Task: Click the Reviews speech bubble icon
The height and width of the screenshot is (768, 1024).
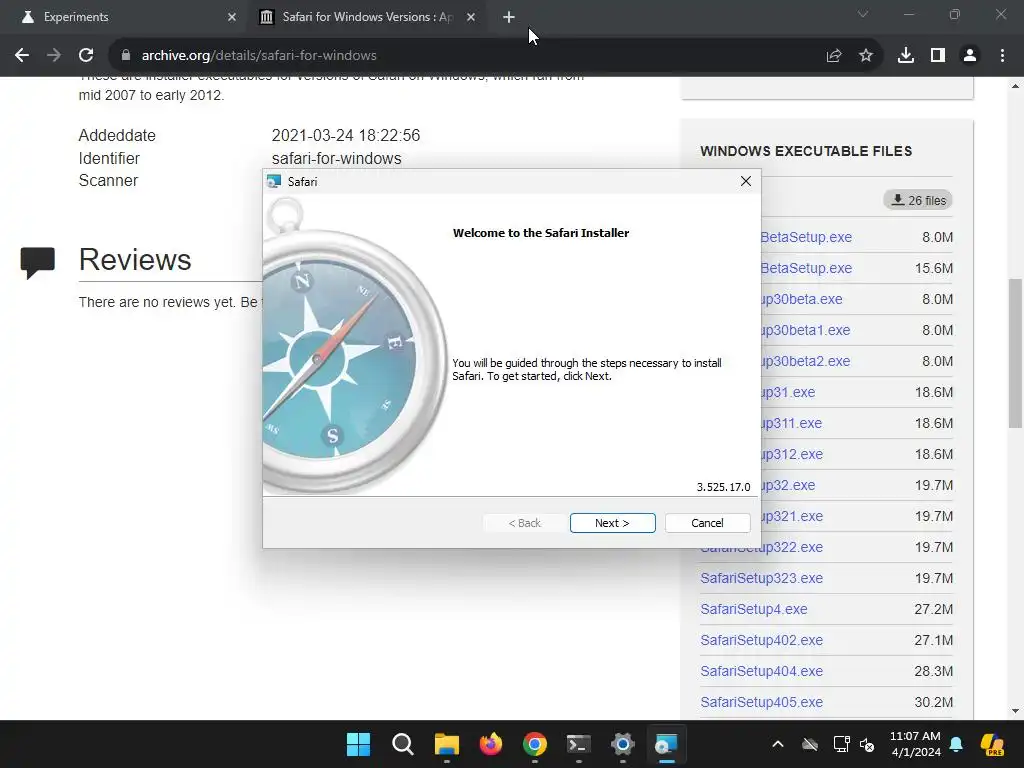Action: pos(37,263)
